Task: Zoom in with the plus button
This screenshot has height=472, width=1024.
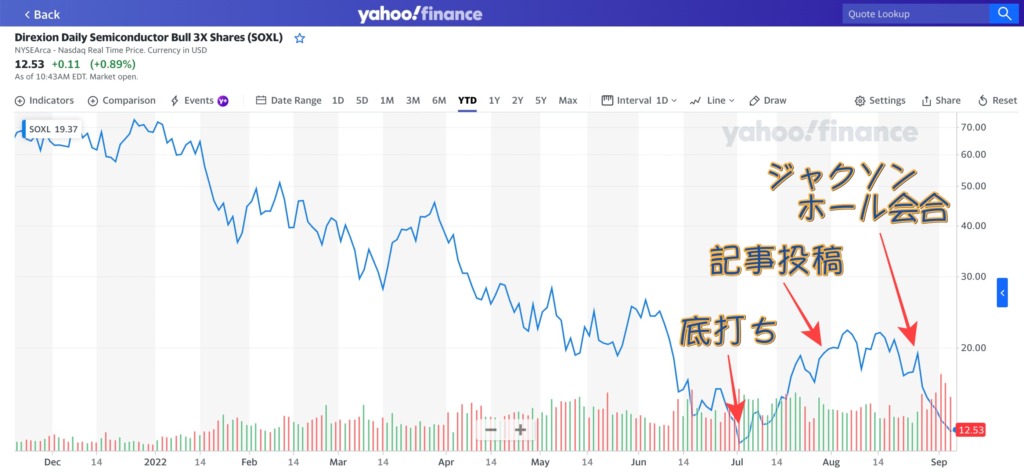Action: point(520,430)
